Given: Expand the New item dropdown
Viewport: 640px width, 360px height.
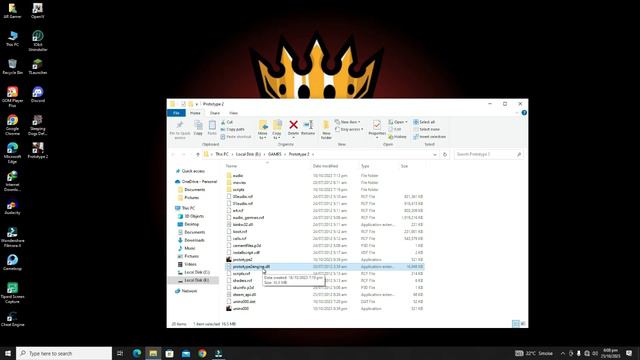Looking at the screenshot, I should [x=347, y=122].
